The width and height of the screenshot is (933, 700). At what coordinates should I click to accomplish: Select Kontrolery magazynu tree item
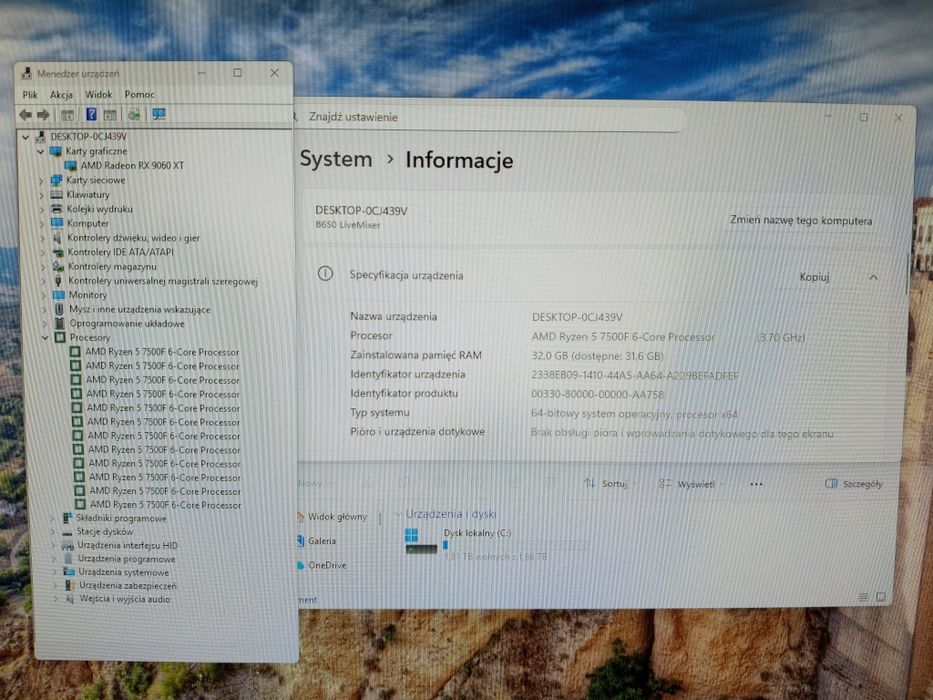[112, 267]
